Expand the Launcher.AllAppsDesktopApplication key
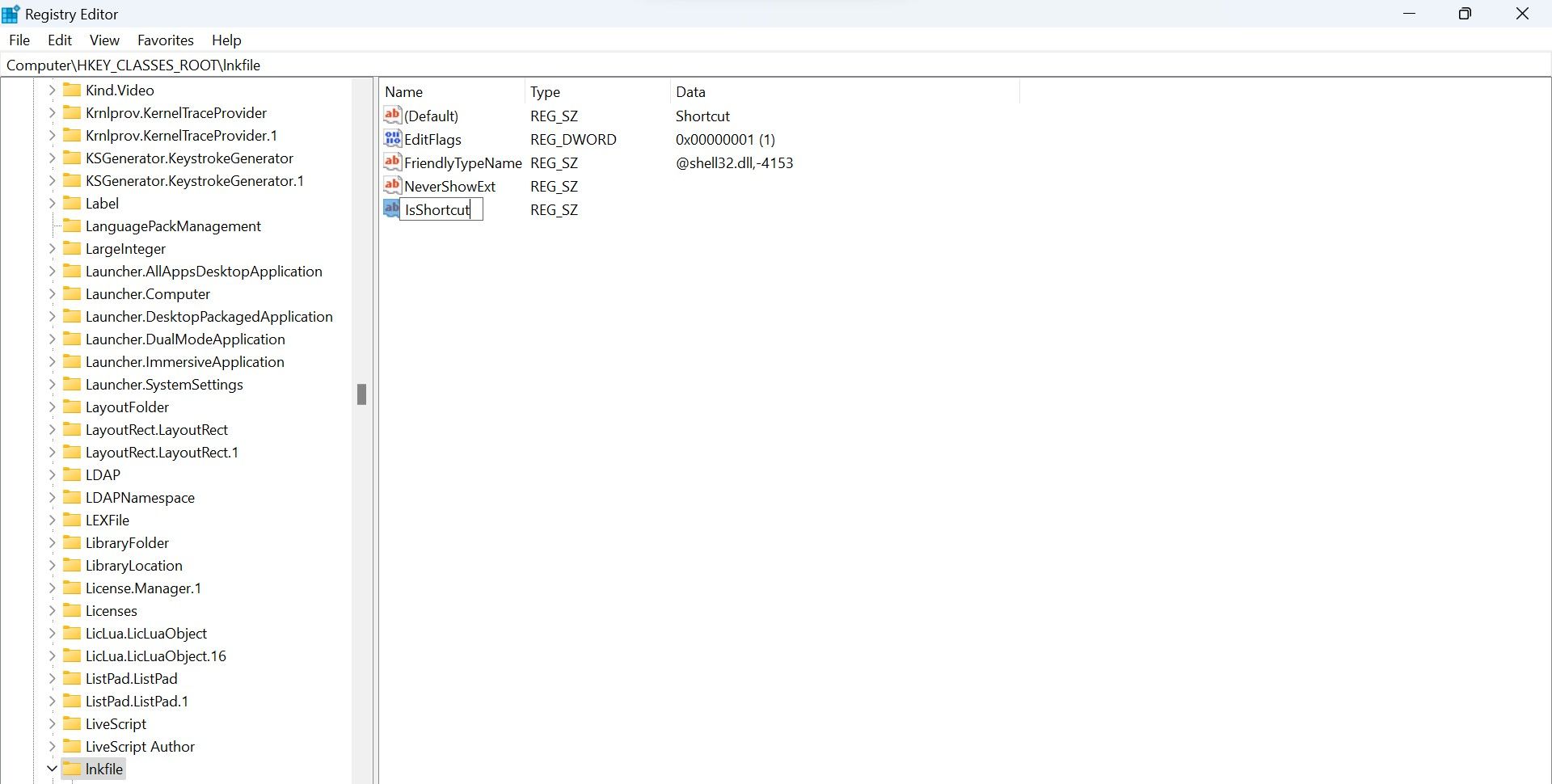The width and height of the screenshot is (1552, 784). 52,271
